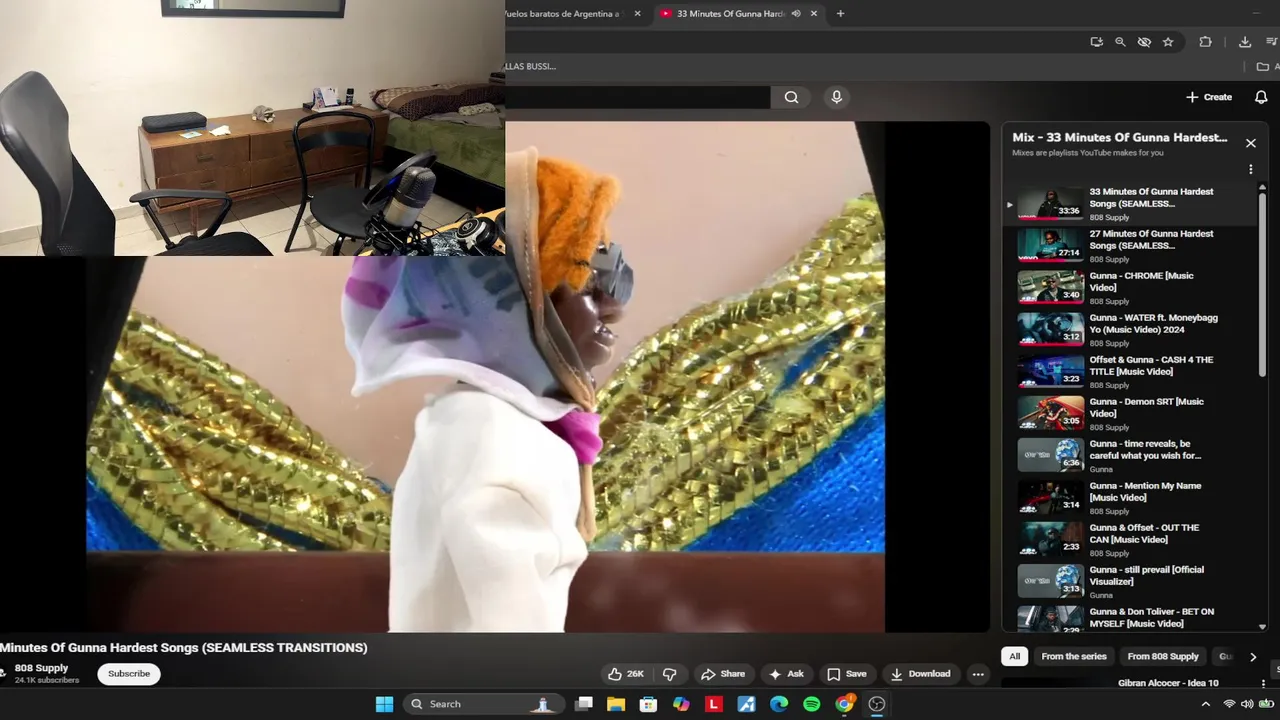The image size is (1280, 720).
Task: Bookmark this page with the star icon
Action: 1168,42
